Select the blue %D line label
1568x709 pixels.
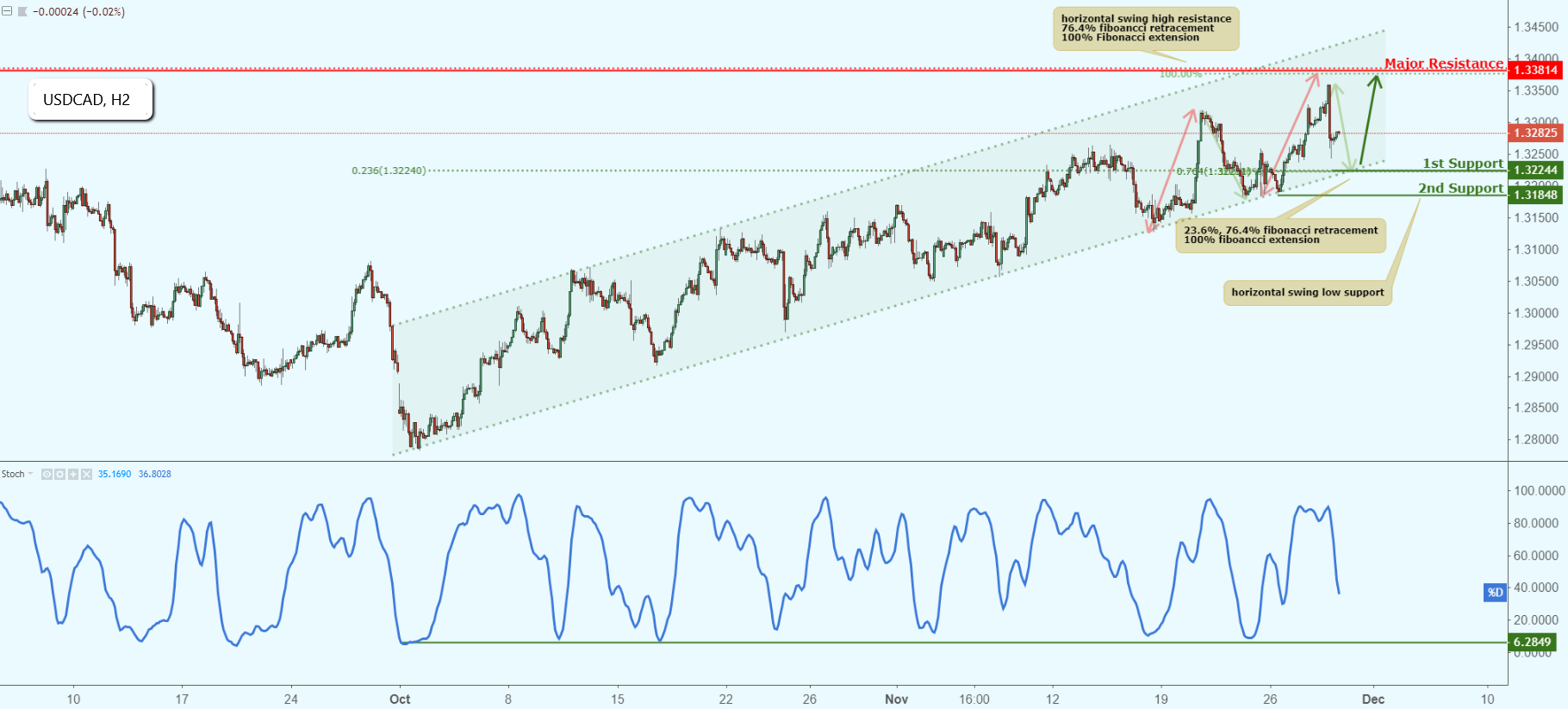pos(1495,592)
